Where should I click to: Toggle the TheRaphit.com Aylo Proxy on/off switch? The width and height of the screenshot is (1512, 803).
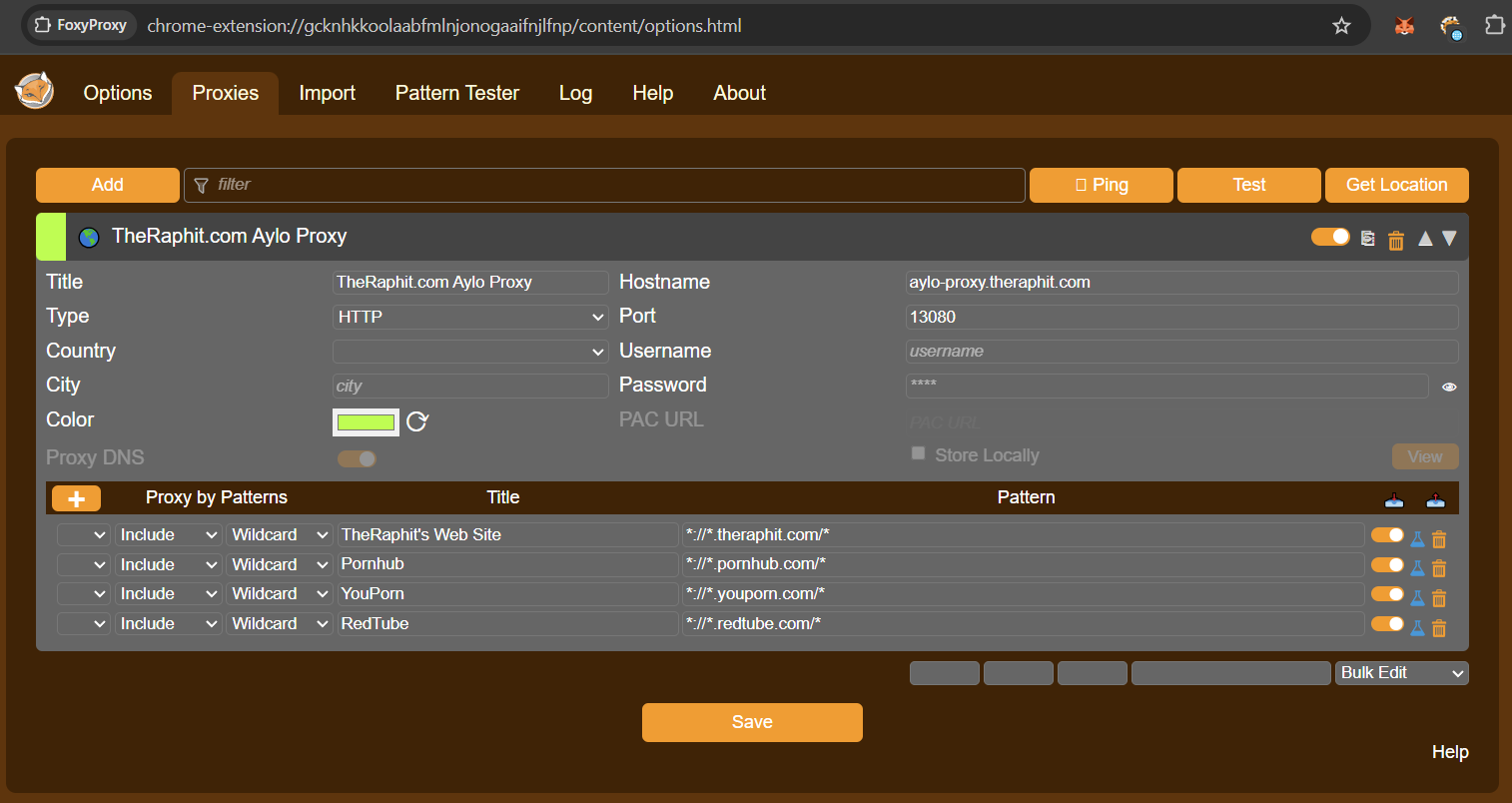[1330, 237]
